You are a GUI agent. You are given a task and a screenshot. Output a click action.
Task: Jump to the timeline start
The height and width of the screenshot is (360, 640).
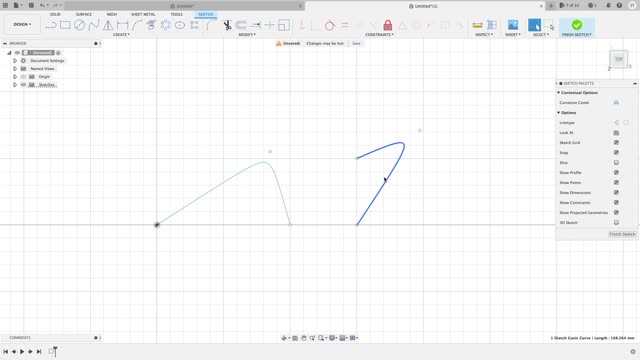coord(5,351)
